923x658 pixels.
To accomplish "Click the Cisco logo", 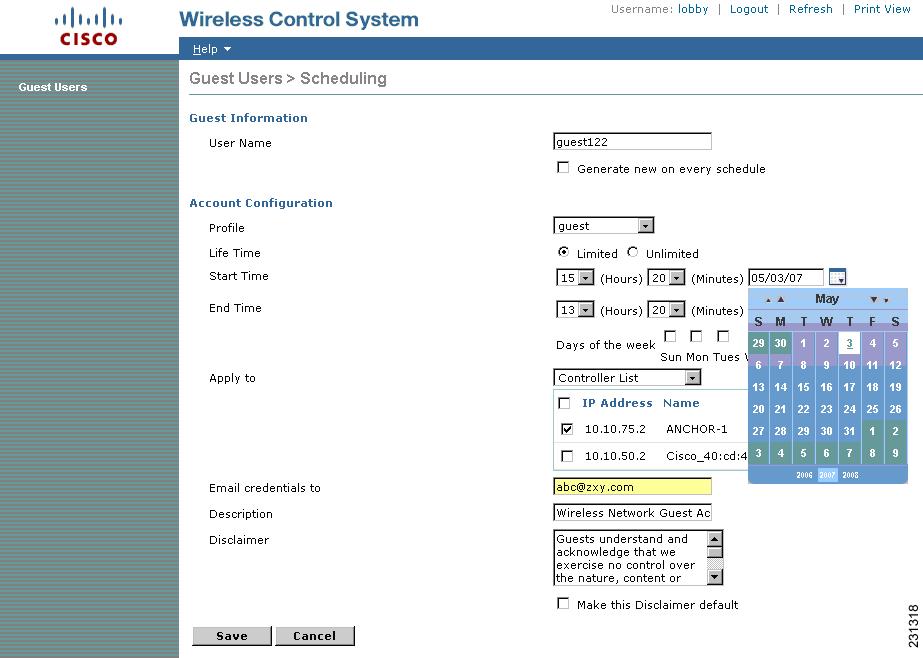I will 89,26.
